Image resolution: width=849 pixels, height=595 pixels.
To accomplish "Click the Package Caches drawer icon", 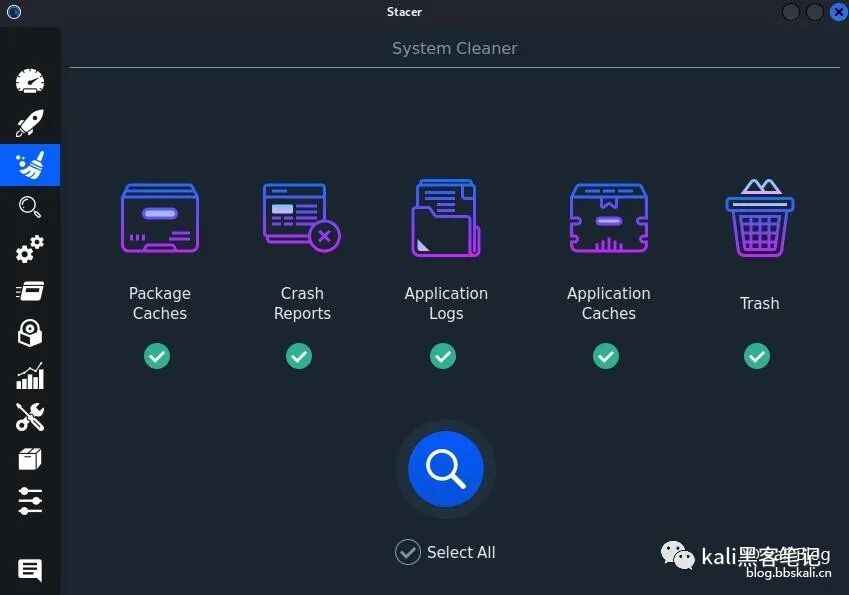I will coord(160,218).
